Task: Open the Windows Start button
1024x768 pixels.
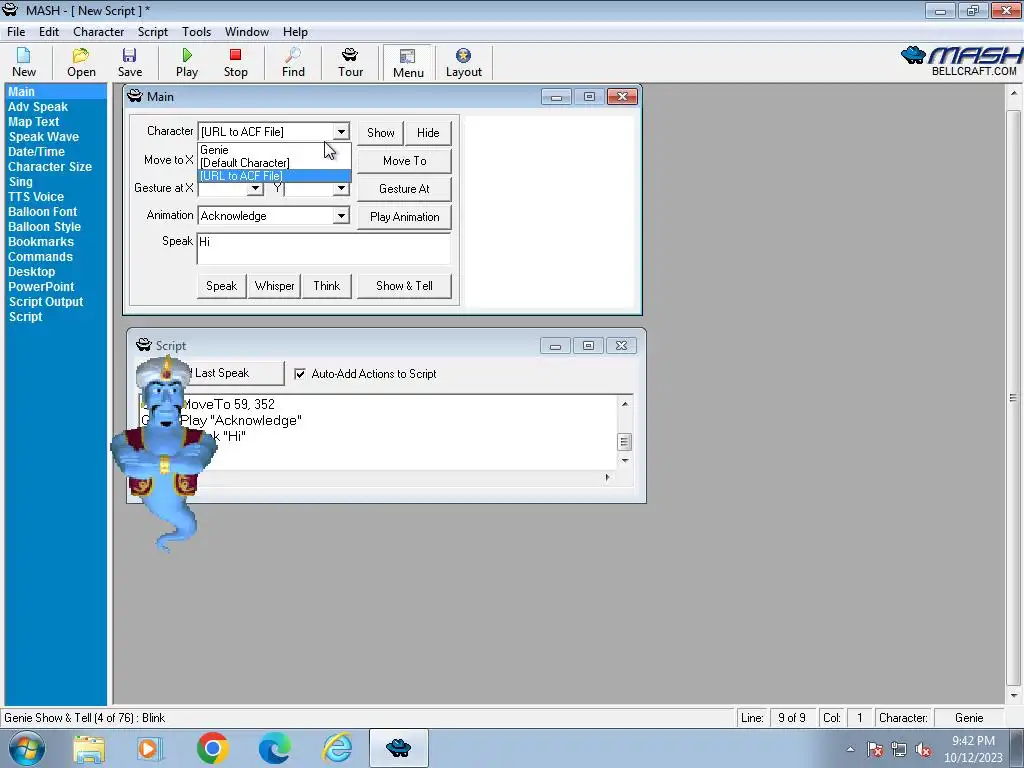Action: pos(27,748)
